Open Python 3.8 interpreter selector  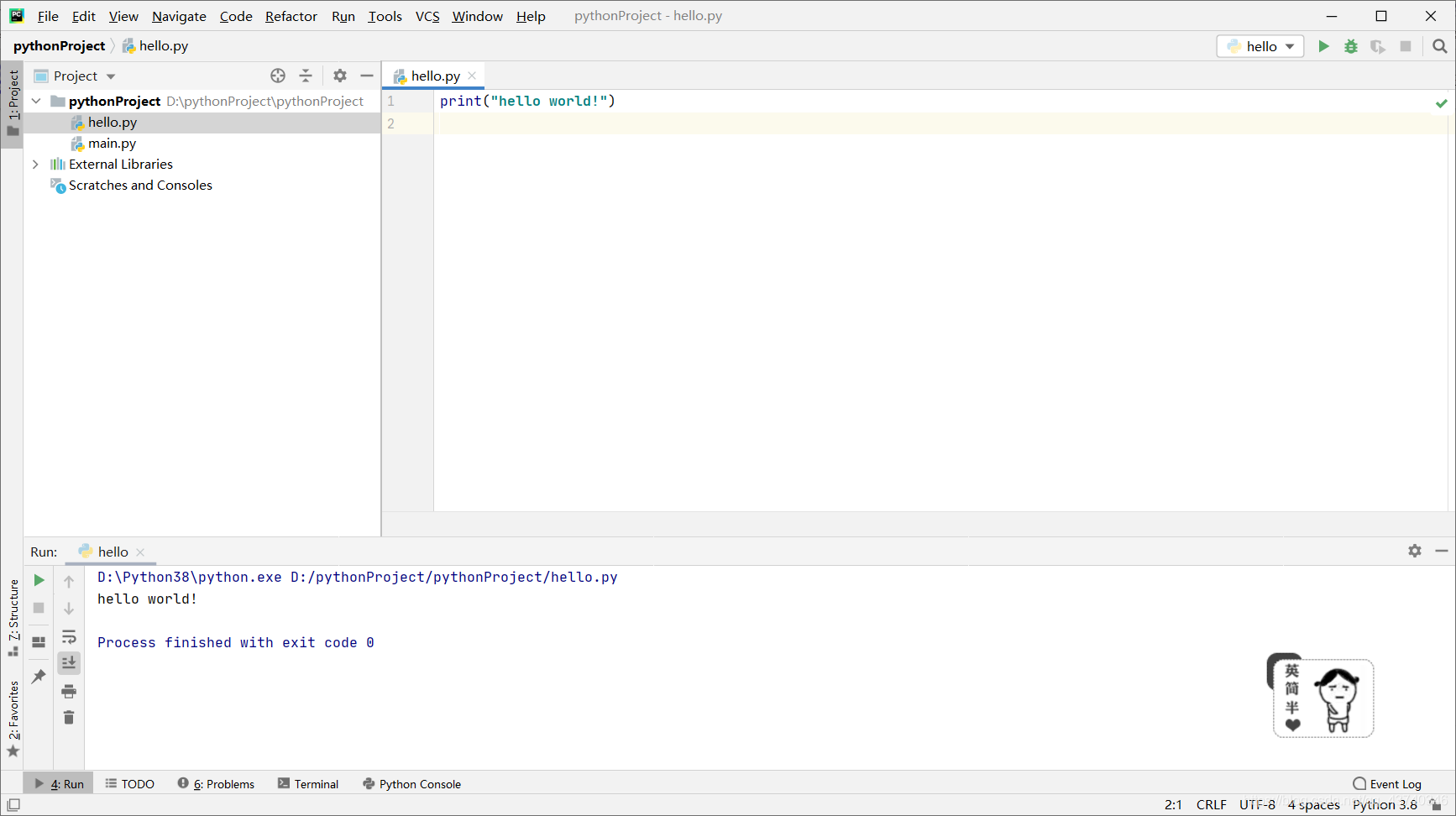[1385, 804]
